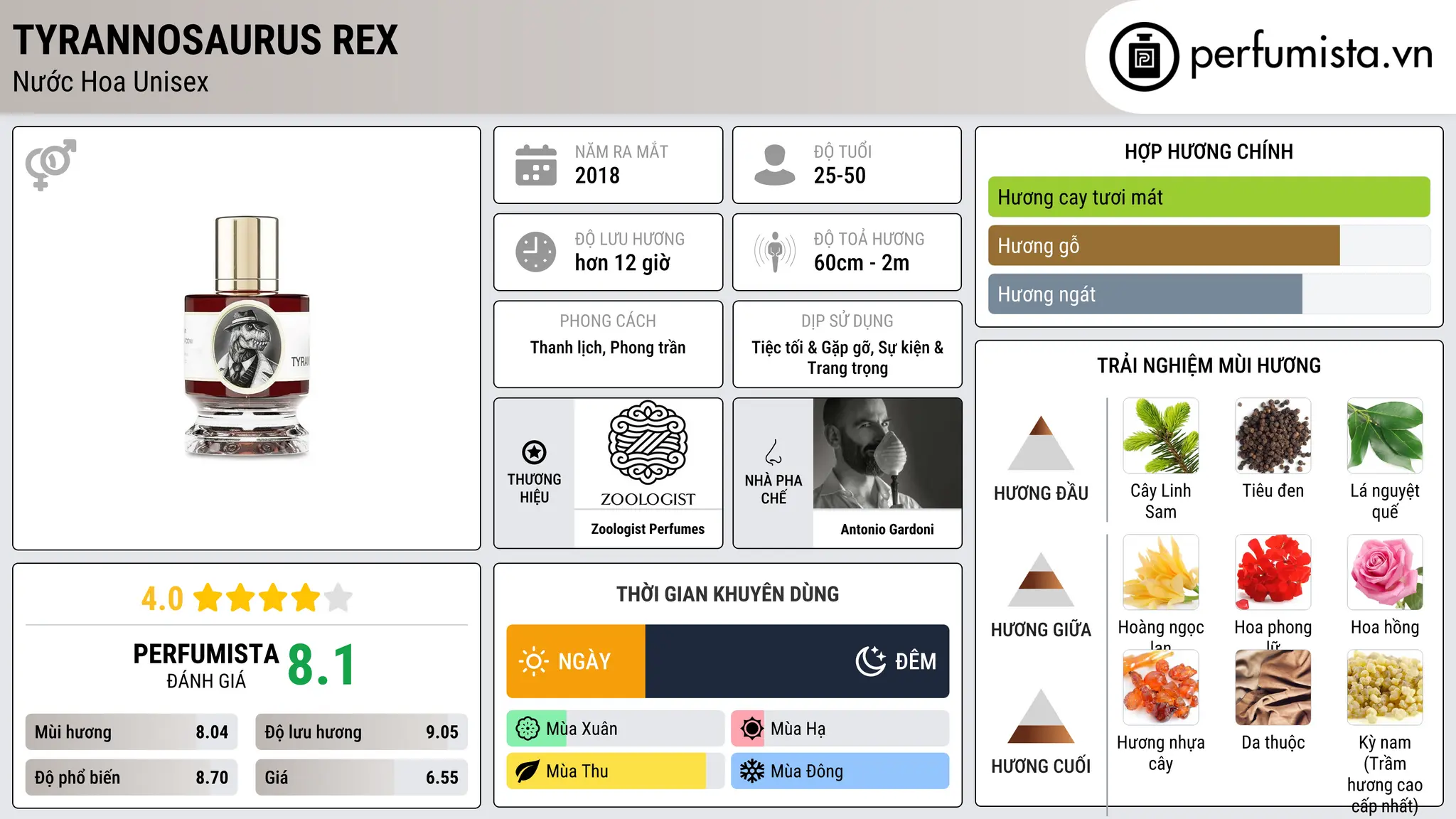Select the Hoàng ngọc lan note image
The height and width of the screenshot is (819, 1456).
(x=1161, y=572)
